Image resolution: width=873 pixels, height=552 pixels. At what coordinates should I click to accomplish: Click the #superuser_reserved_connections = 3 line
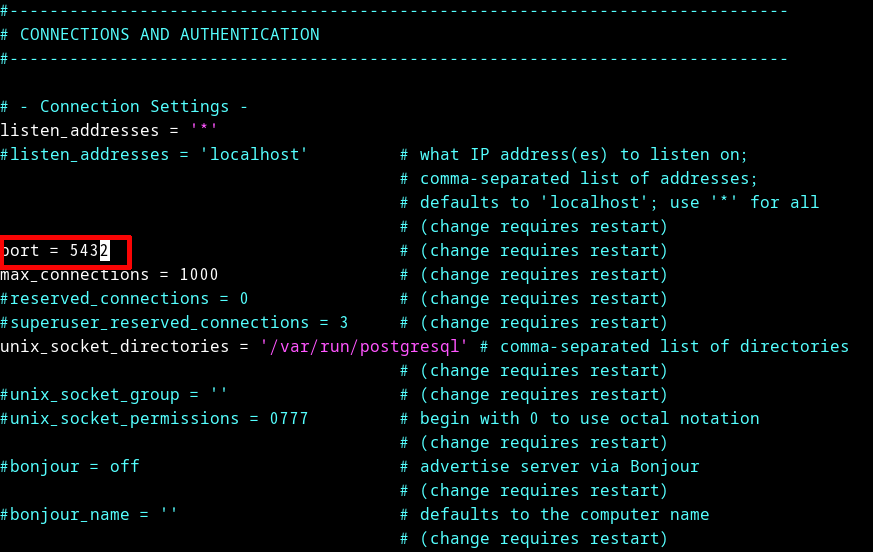[174, 323]
